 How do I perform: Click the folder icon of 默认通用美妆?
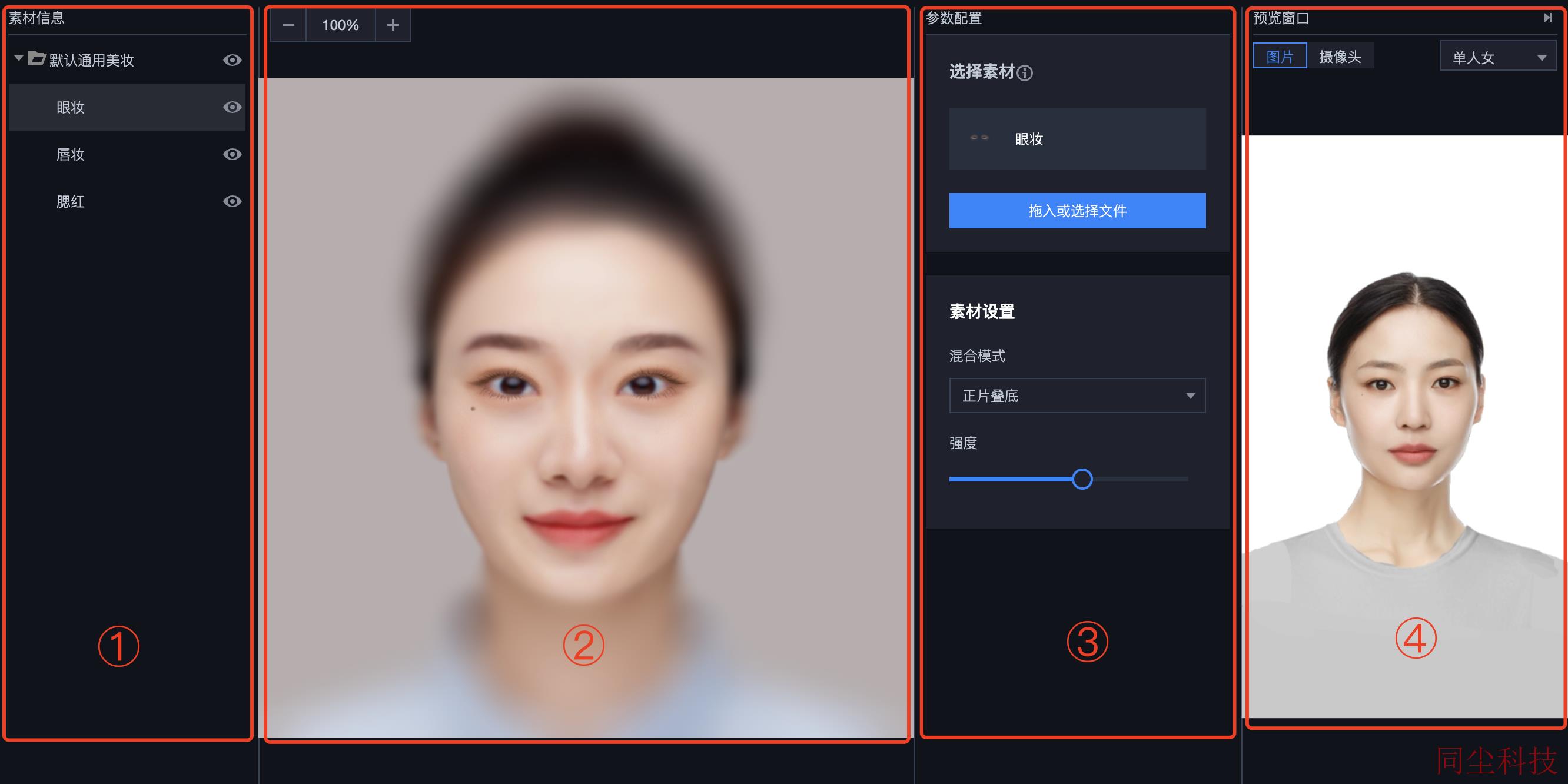pos(37,58)
